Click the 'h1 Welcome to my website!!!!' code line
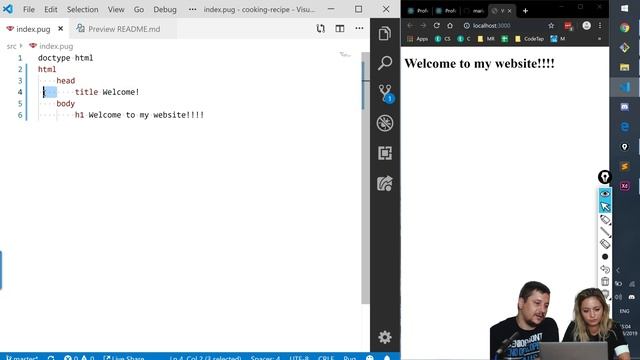The image size is (640, 360). click(139, 115)
